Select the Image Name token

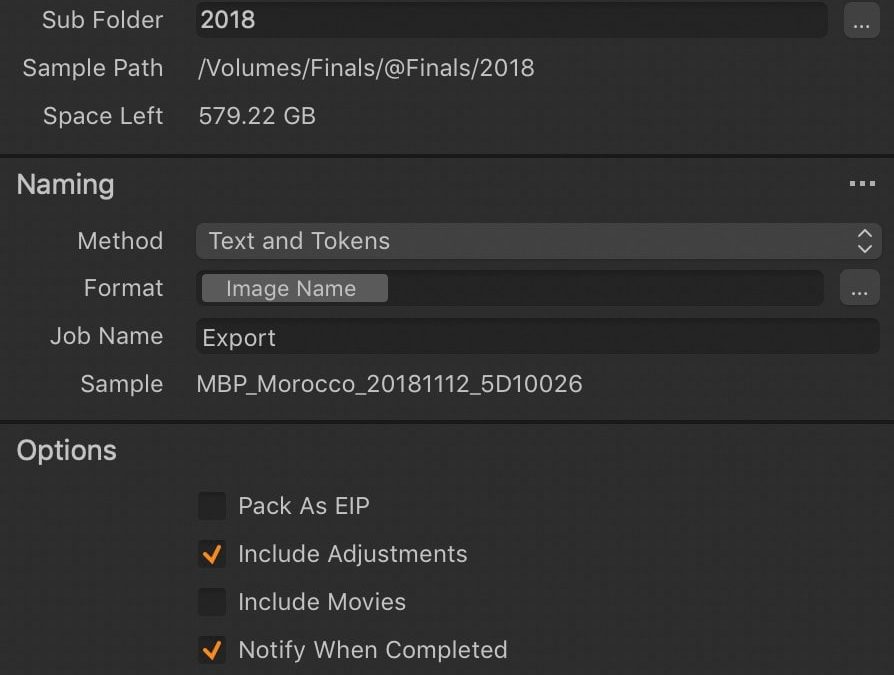pyautogui.click(x=294, y=289)
